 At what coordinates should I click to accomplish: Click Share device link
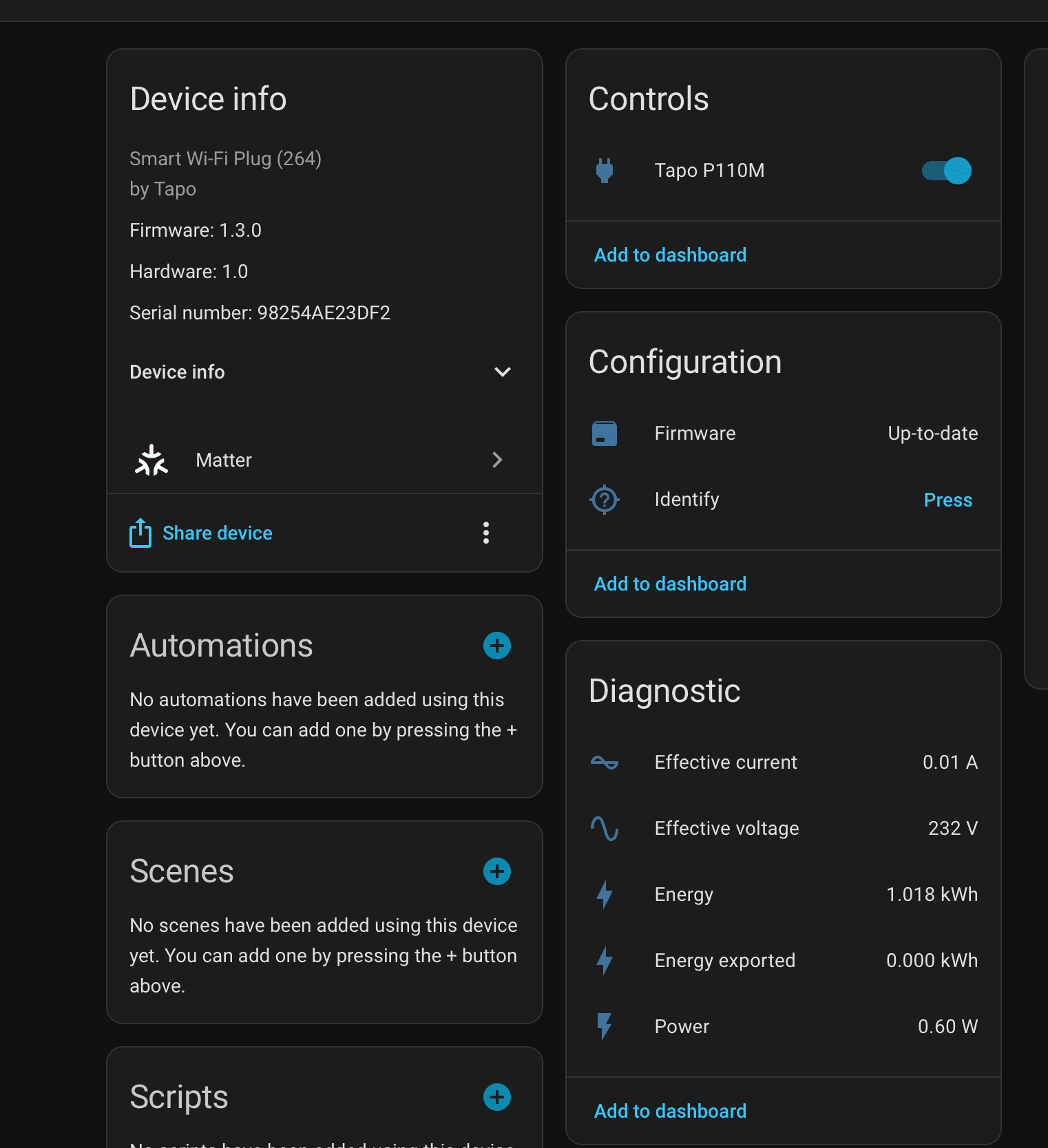pyautogui.click(x=218, y=533)
